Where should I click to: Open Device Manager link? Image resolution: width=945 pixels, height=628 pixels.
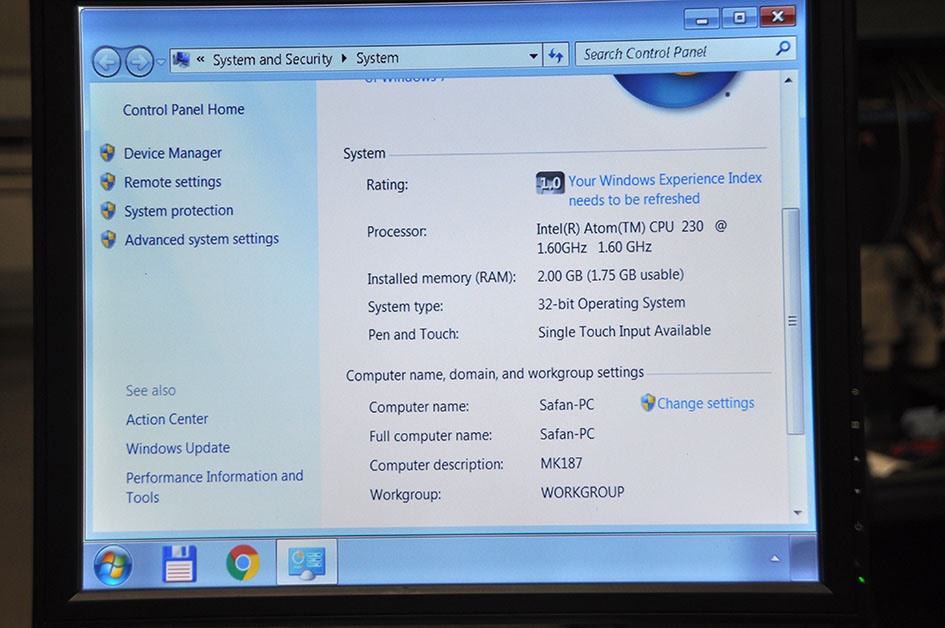pos(173,153)
